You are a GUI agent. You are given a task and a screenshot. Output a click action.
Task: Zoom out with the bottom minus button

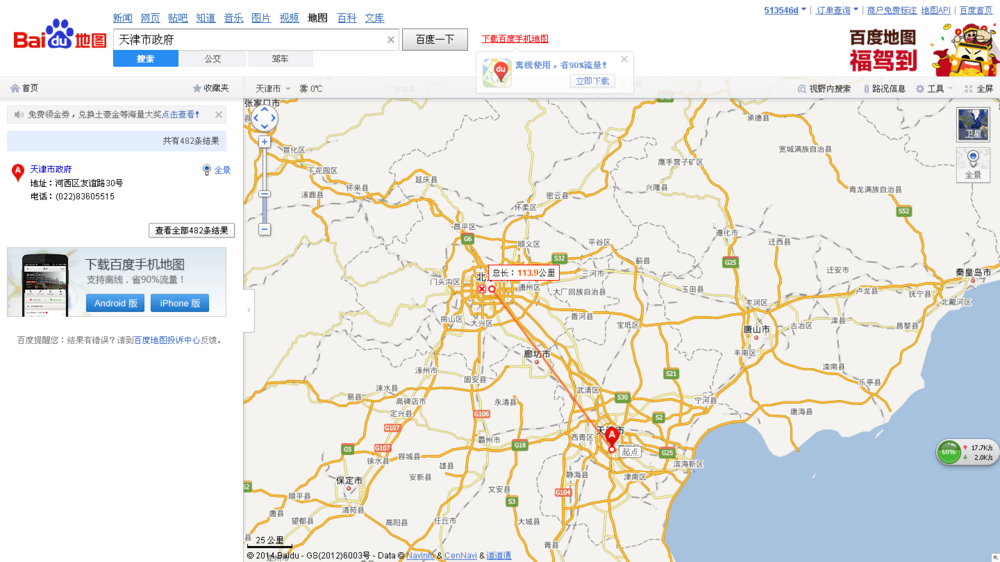(265, 229)
